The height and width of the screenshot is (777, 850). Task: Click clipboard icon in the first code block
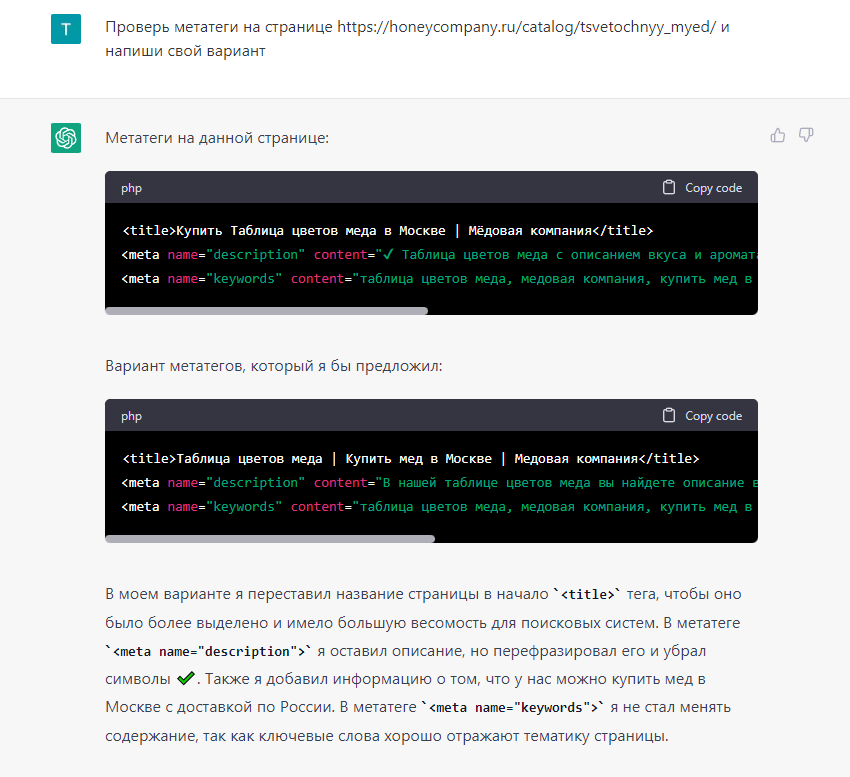click(x=669, y=188)
